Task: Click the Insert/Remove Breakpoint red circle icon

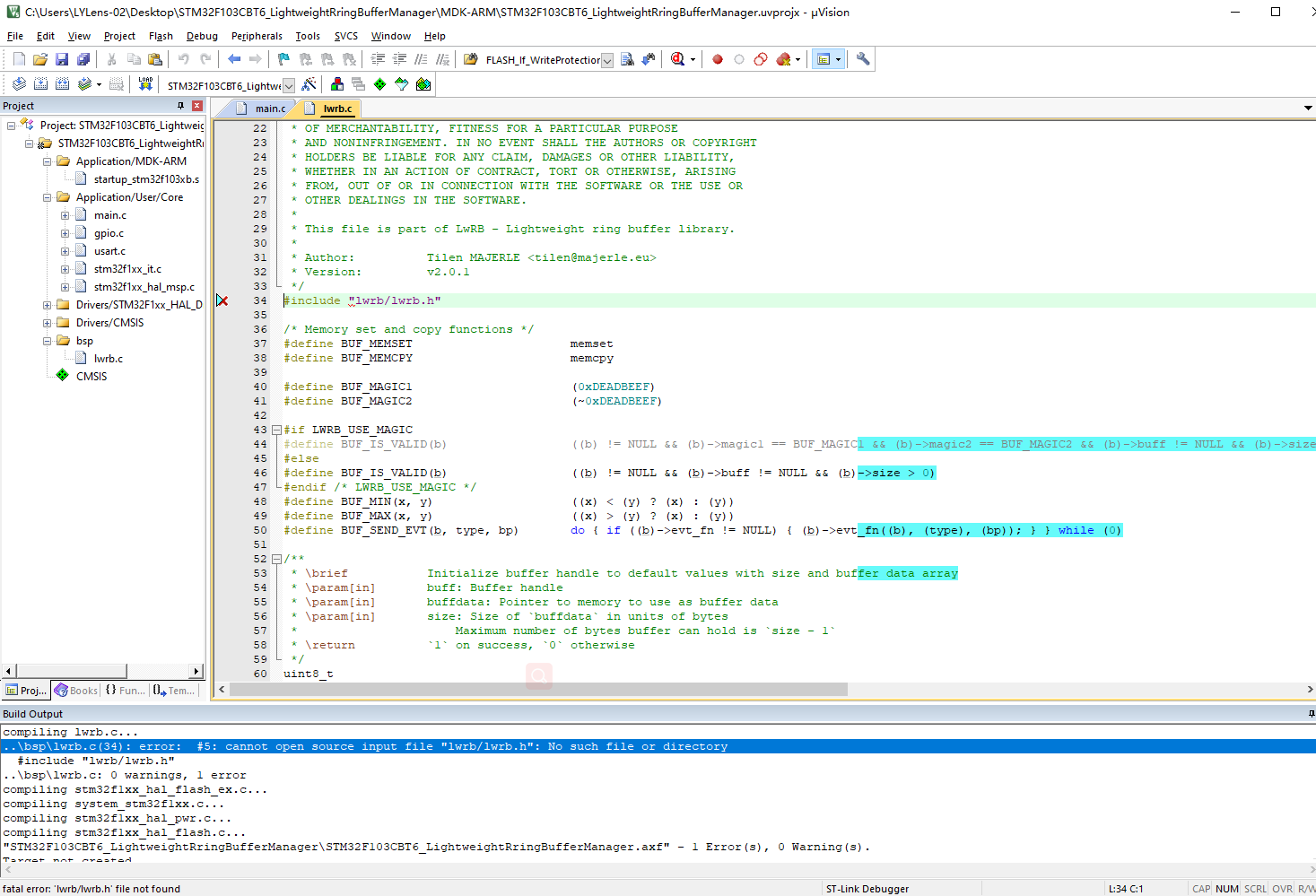Action: click(717, 59)
